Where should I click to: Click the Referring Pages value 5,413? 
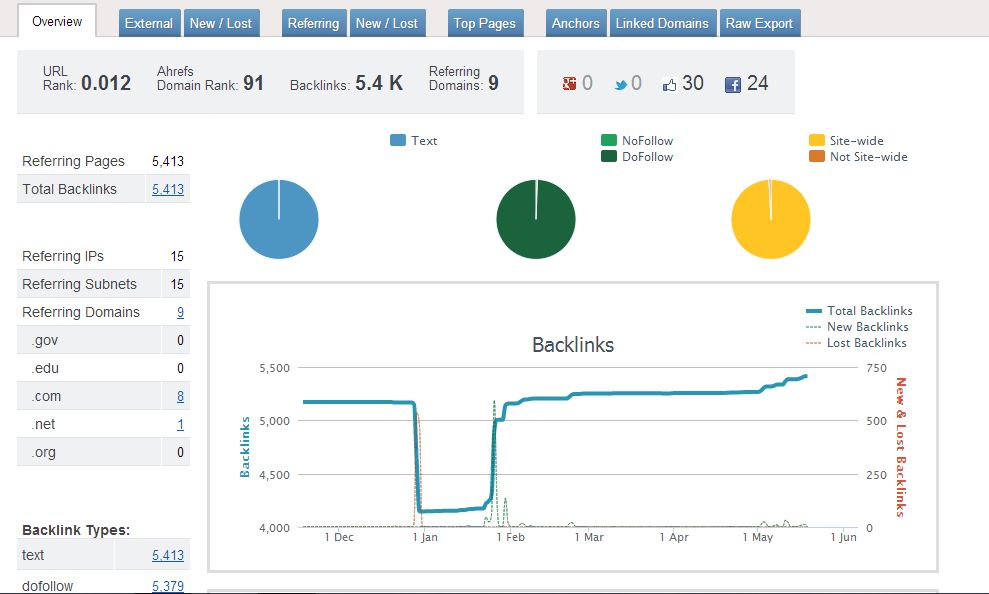coord(168,161)
